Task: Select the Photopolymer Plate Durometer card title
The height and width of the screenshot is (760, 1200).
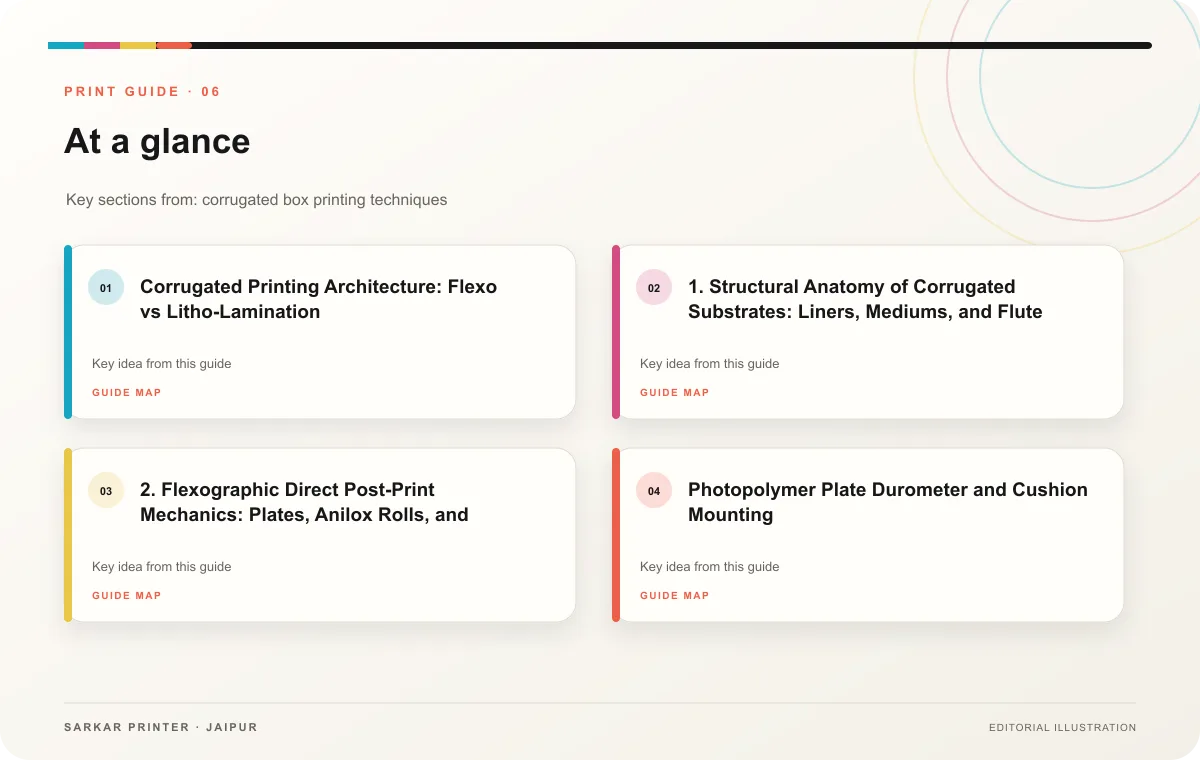Action: pos(888,502)
